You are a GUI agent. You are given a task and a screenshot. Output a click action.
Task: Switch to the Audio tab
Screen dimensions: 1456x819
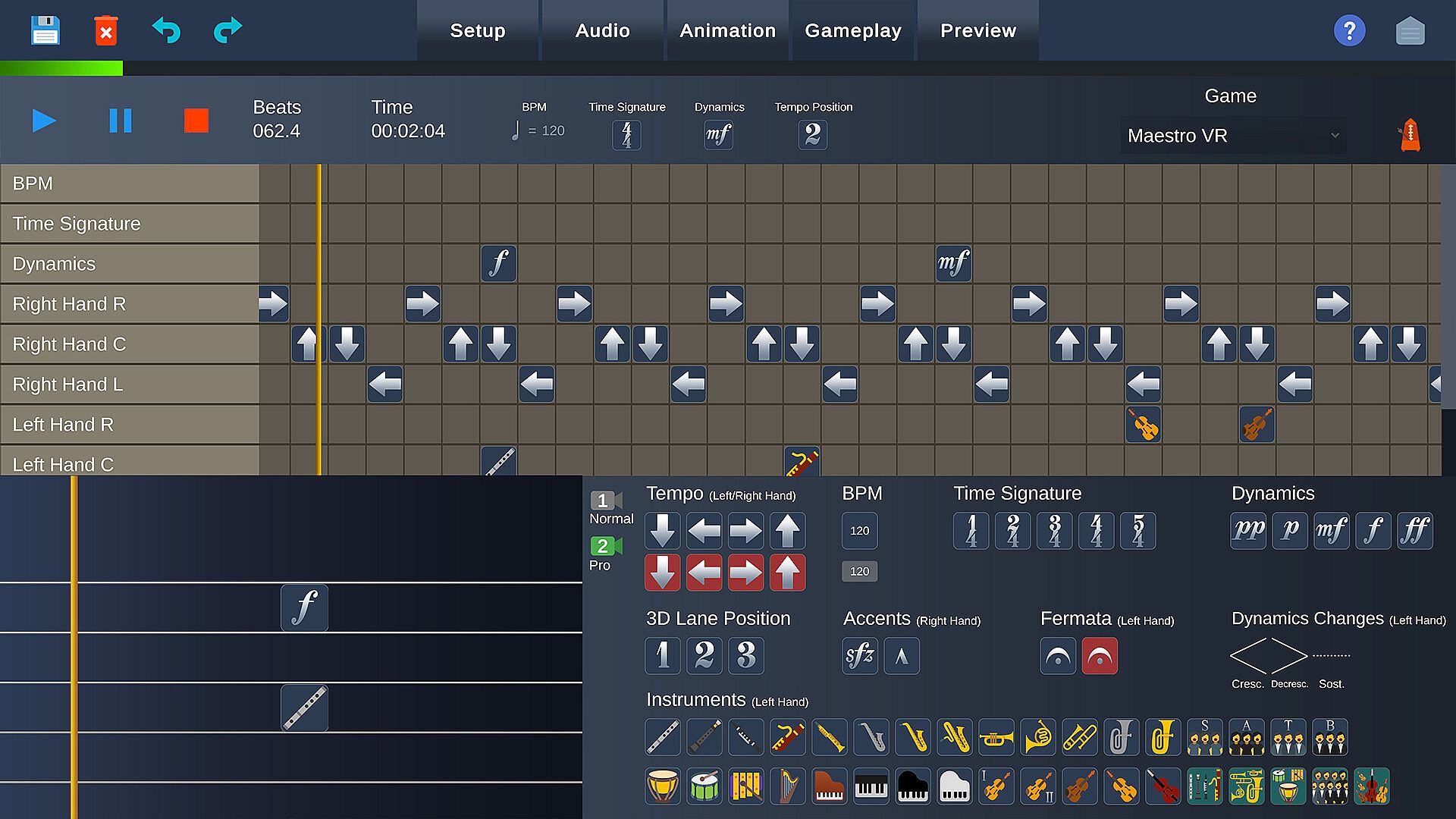[x=602, y=30]
